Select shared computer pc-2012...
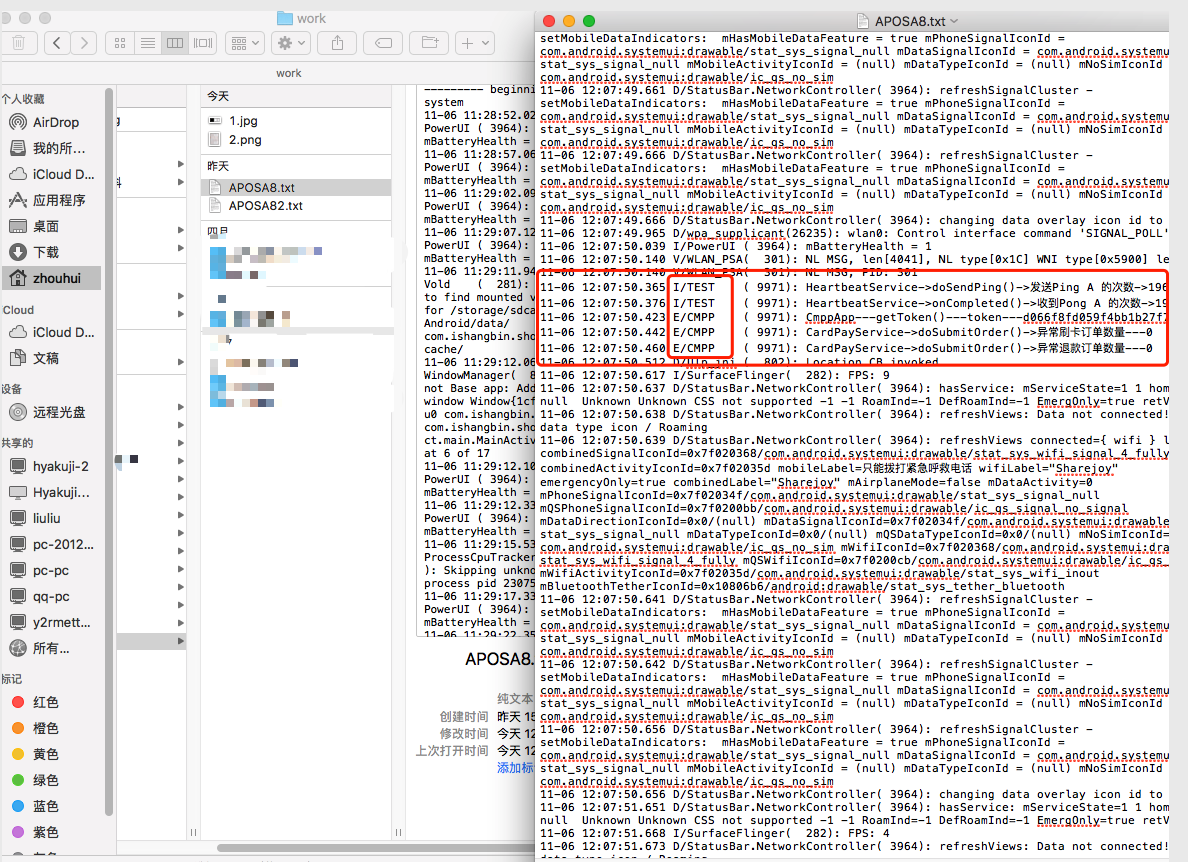Image resolution: width=1188 pixels, height=862 pixels. 54,544
